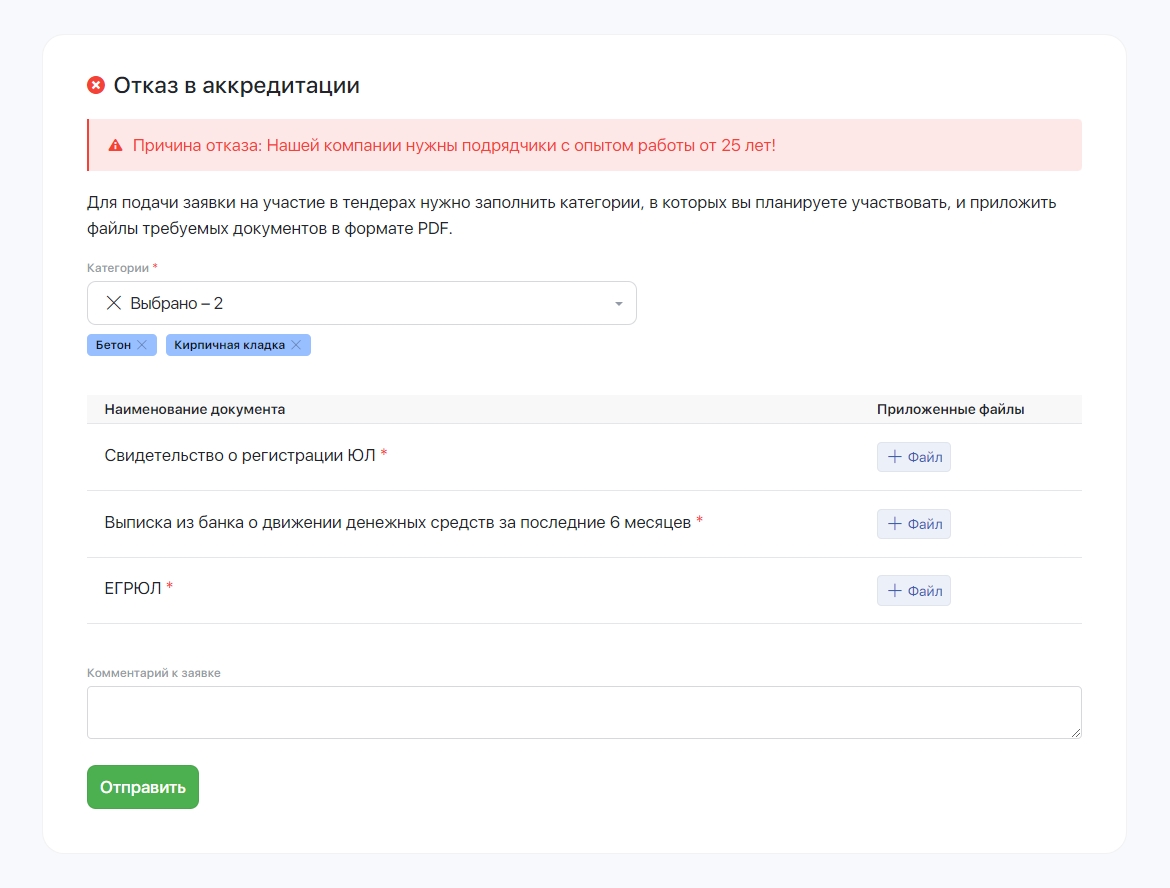1170x888 pixels.
Task: Remove the Бетон category tag
Action: [x=142, y=345]
